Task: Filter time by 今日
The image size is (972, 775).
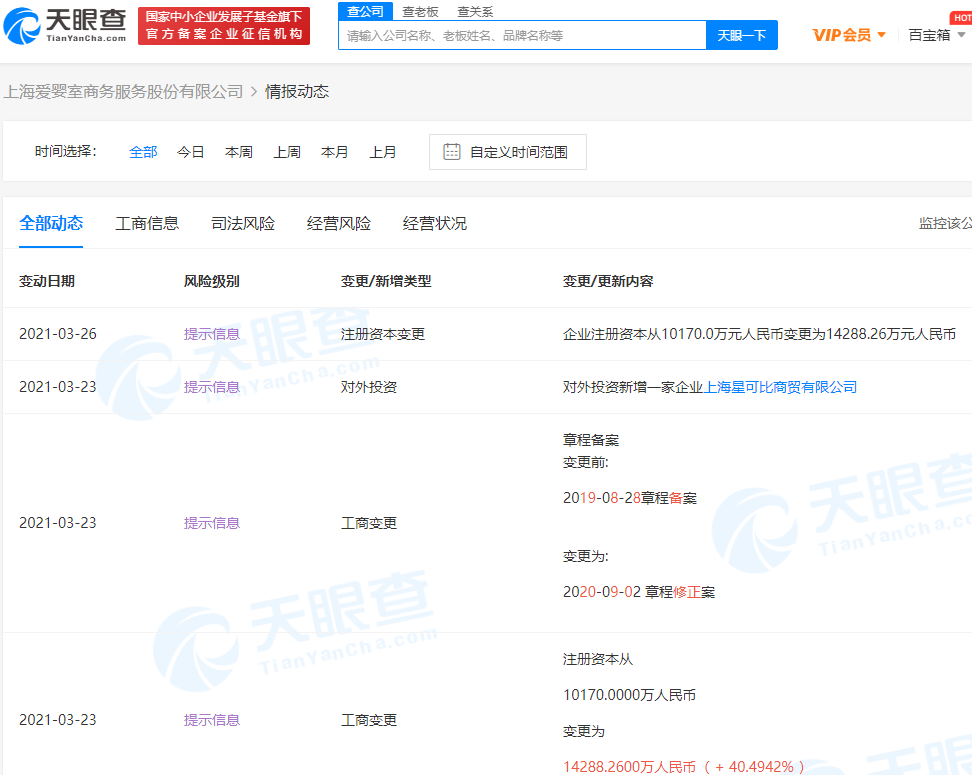Action: pyautogui.click(x=191, y=152)
